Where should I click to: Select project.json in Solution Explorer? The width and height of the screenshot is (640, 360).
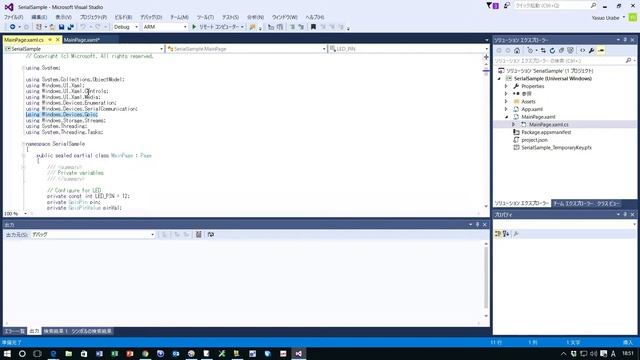click(x=534, y=140)
